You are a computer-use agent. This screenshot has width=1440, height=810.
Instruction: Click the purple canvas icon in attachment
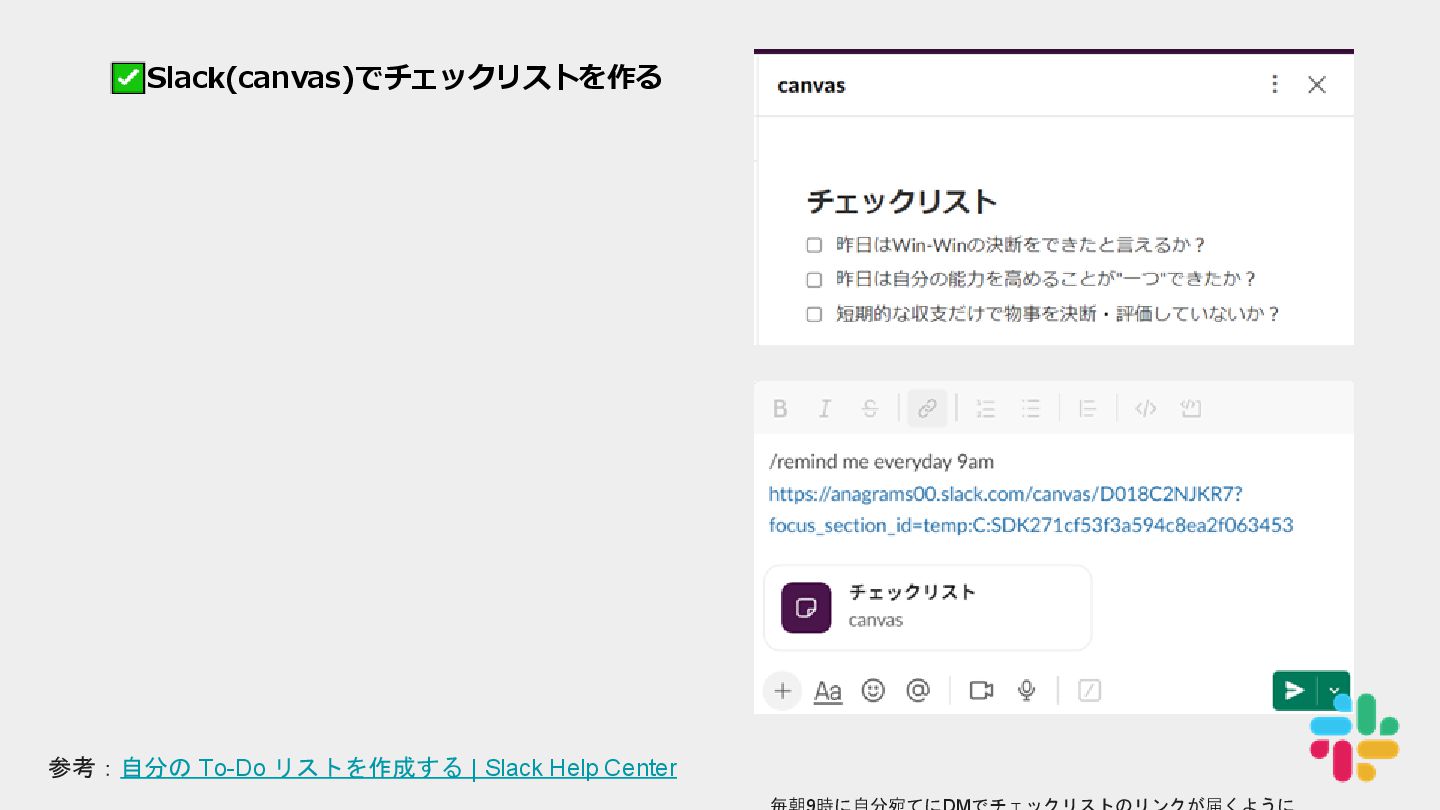click(806, 607)
